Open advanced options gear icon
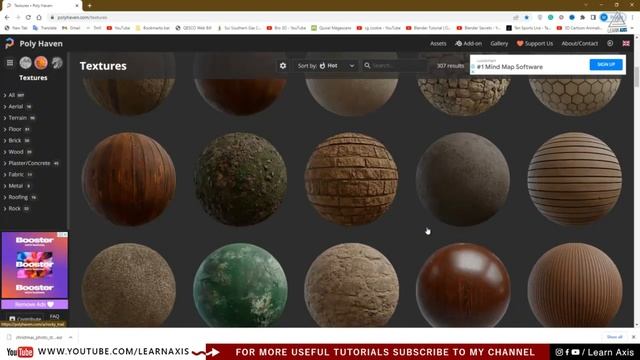 283,66
